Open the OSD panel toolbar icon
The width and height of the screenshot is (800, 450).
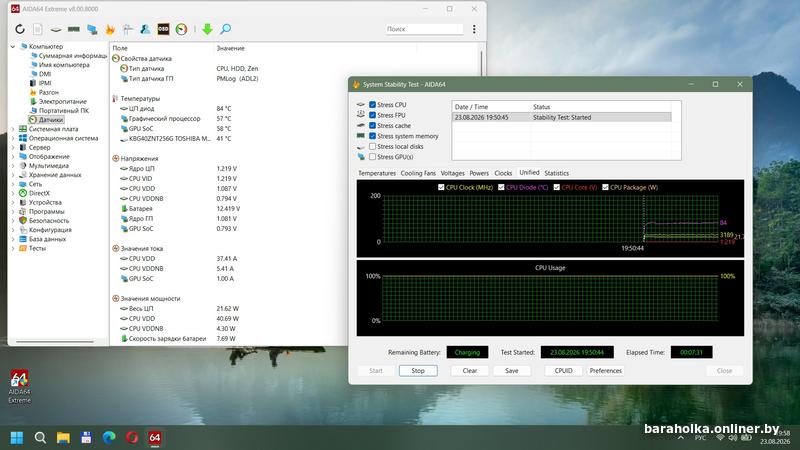[163, 29]
